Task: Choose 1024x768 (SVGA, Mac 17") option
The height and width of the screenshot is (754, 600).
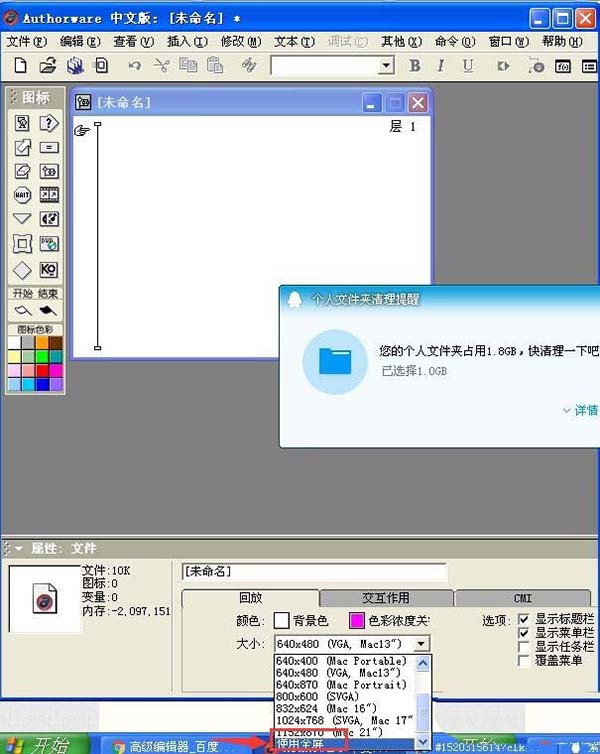Action: click(x=344, y=720)
